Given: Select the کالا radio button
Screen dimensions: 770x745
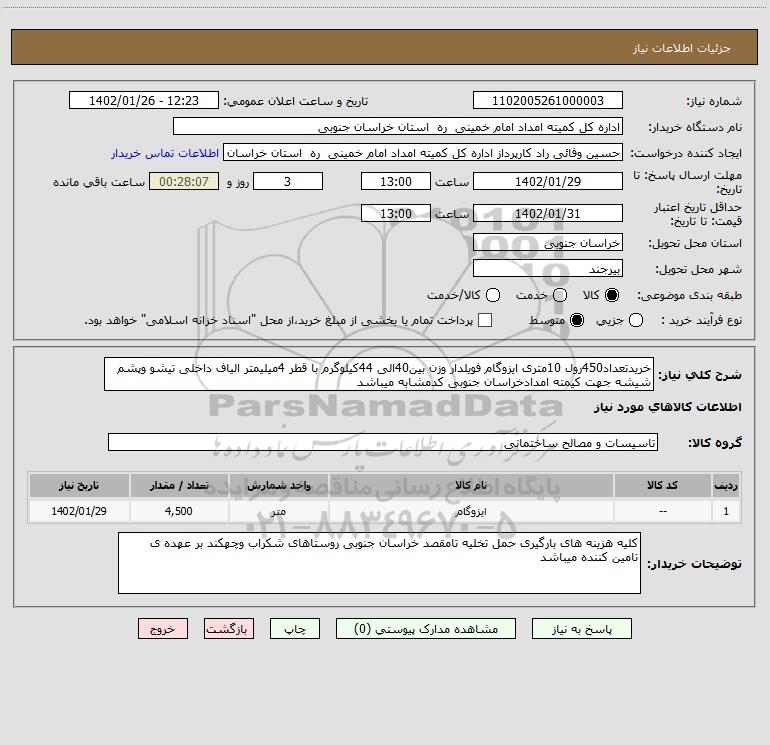Looking at the screenshot, I should [x=612, y=295].
